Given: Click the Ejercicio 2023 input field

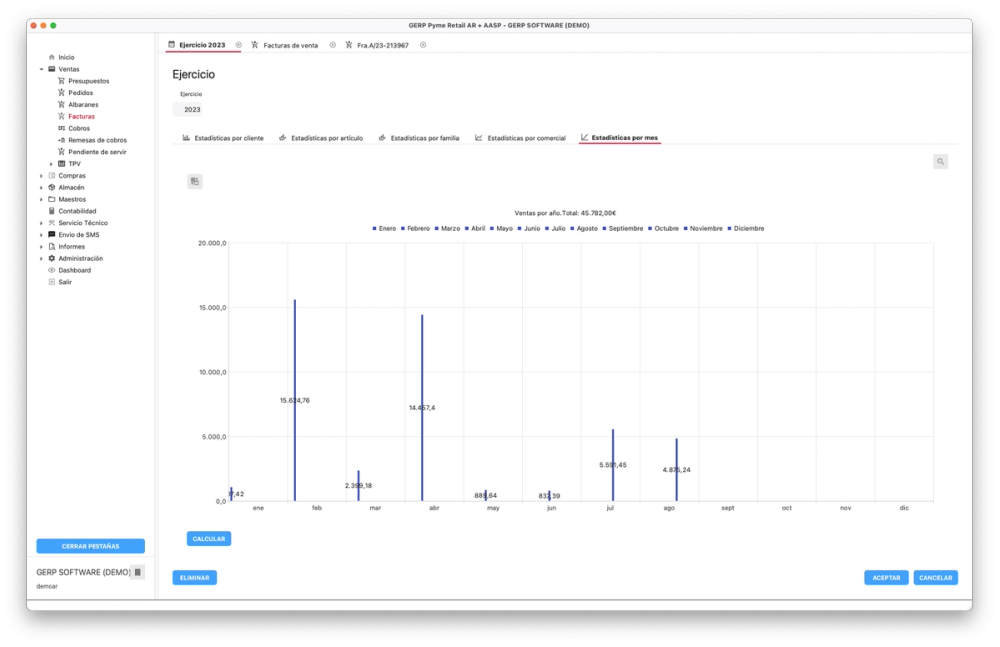Looking at the screenshot, I should pyautogui.click(x=188, y=110).
